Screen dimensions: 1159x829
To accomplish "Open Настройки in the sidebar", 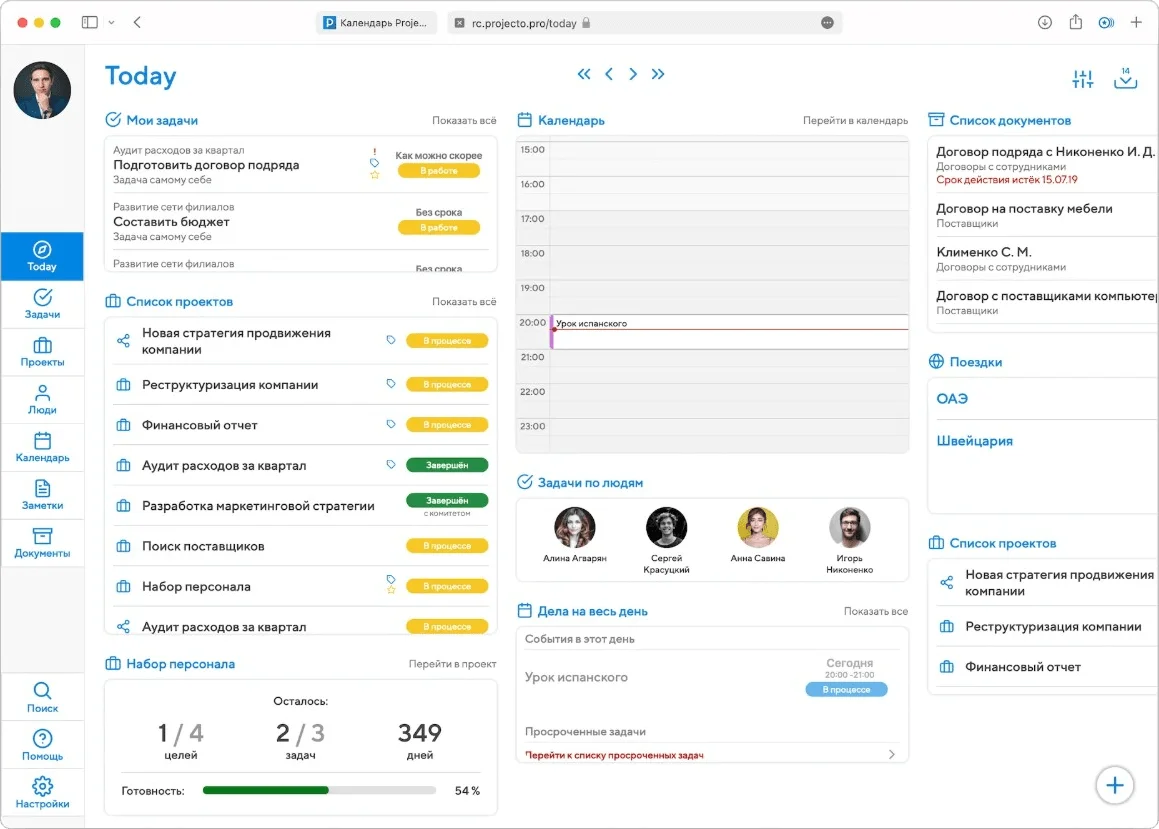I will tap(42, 794).
